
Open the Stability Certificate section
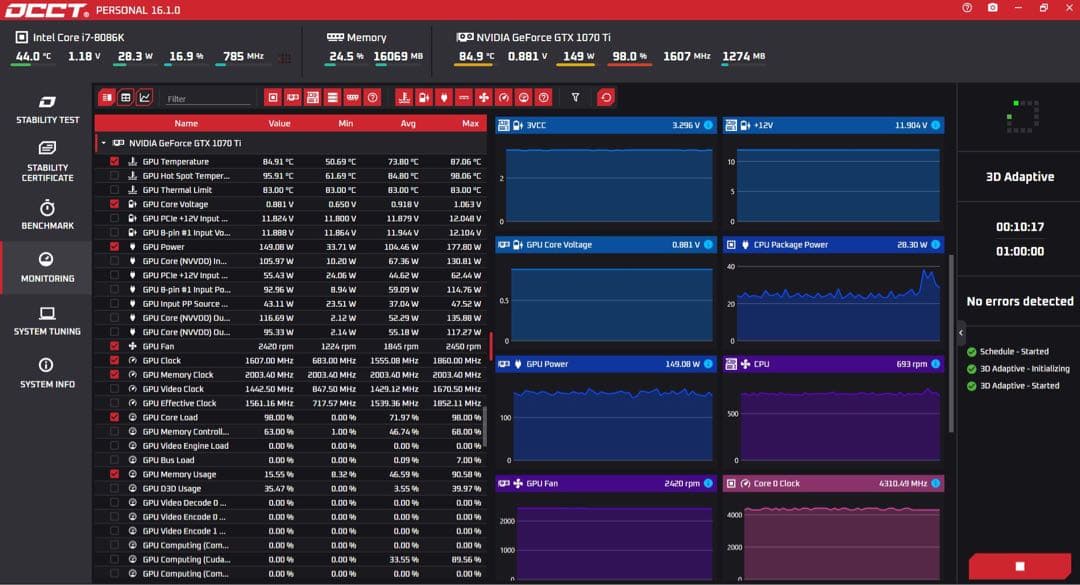[47, 162]
